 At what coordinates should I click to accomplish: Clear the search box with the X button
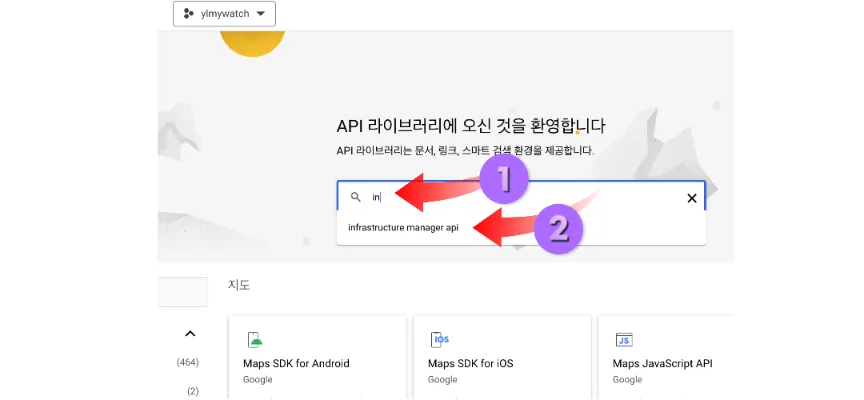pyautogui.click(x=692, y=198)
